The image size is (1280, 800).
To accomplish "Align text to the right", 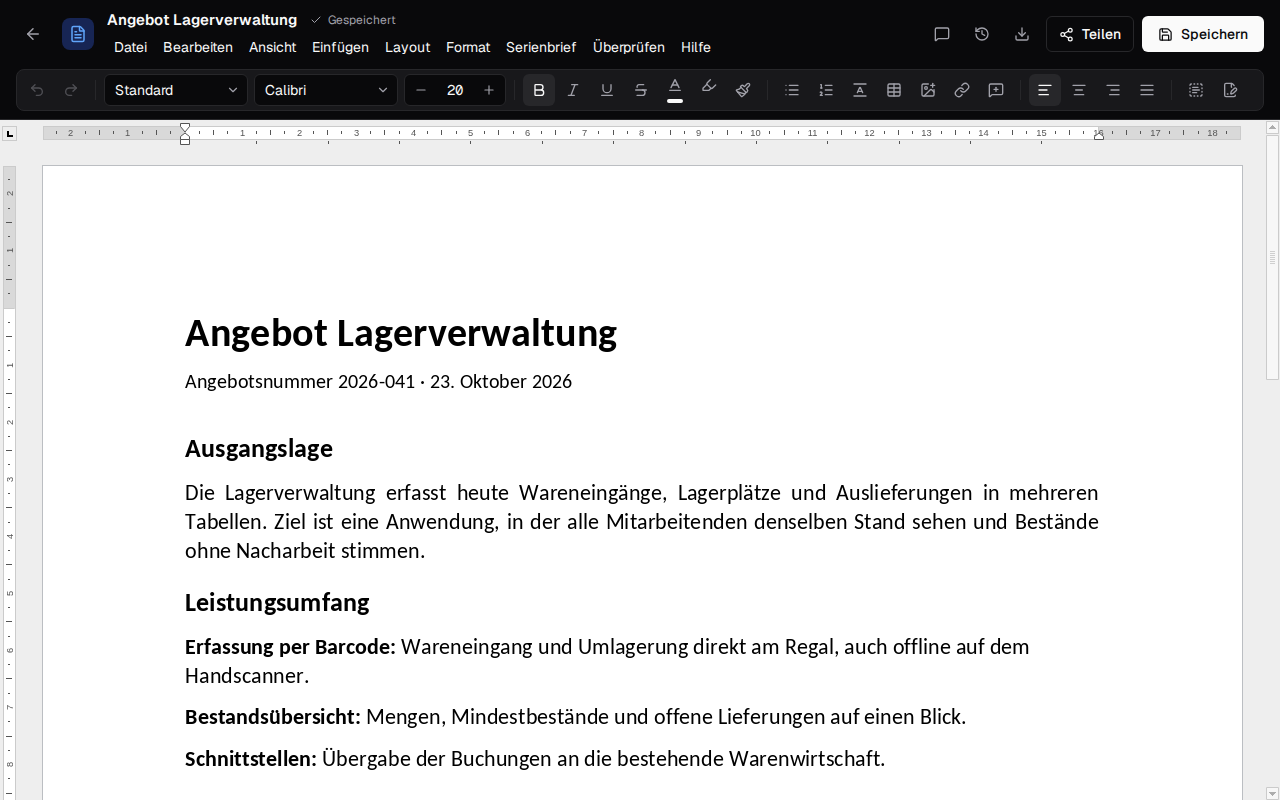I will tap(1113, 90).
